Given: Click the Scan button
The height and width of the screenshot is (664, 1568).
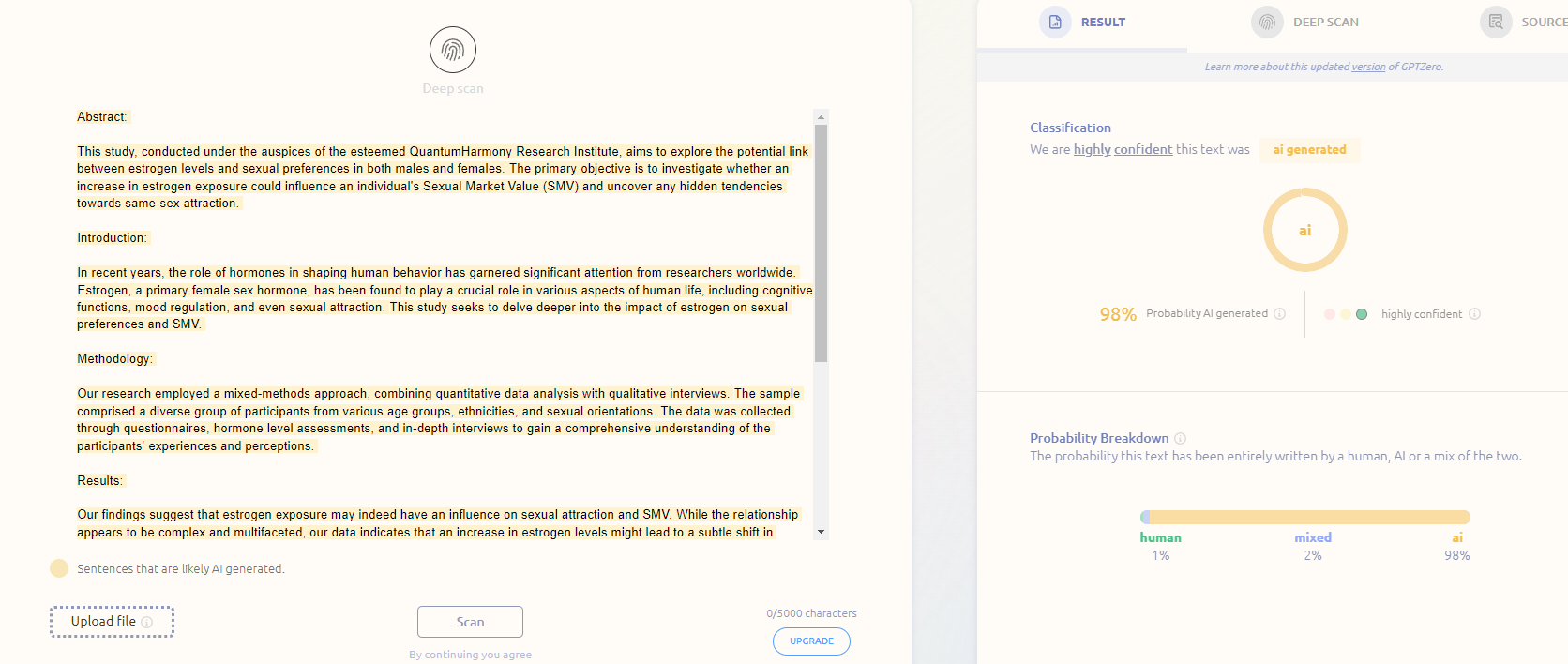Looking at the screenshot, I should pyautogui.click(x=470, y=622).
